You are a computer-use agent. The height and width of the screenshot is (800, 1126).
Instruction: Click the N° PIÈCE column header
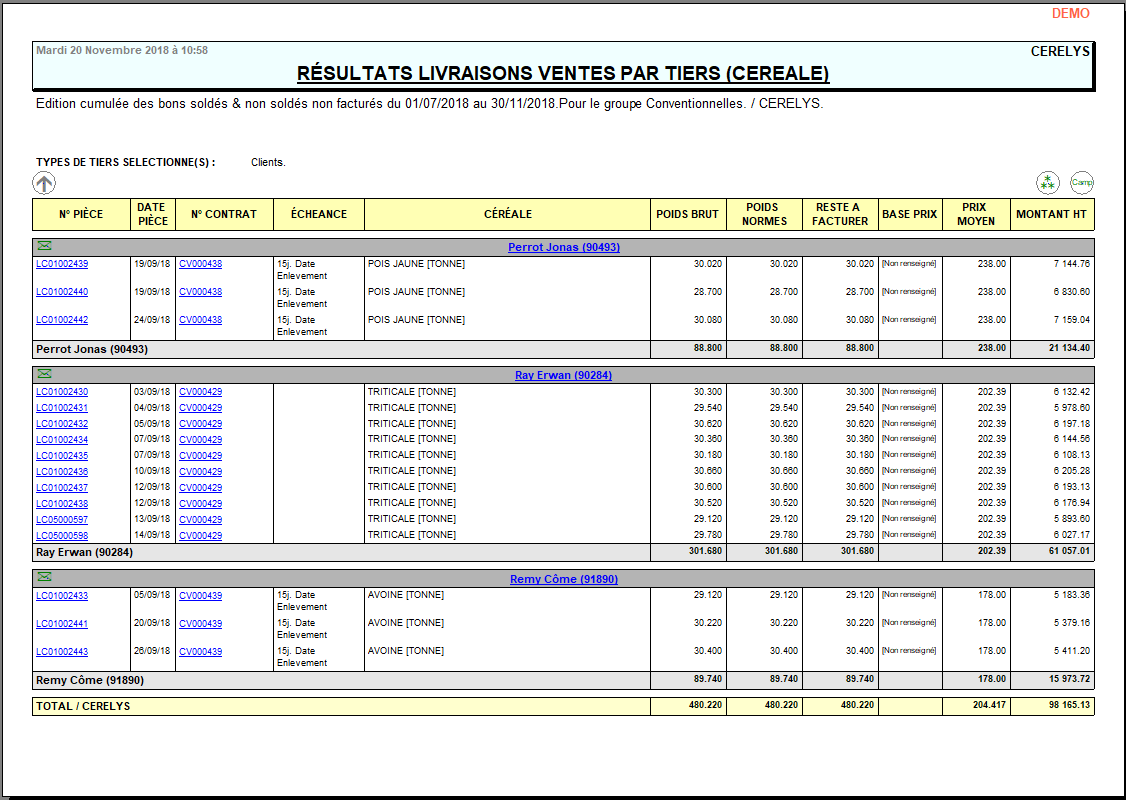[x=81, y=214]
